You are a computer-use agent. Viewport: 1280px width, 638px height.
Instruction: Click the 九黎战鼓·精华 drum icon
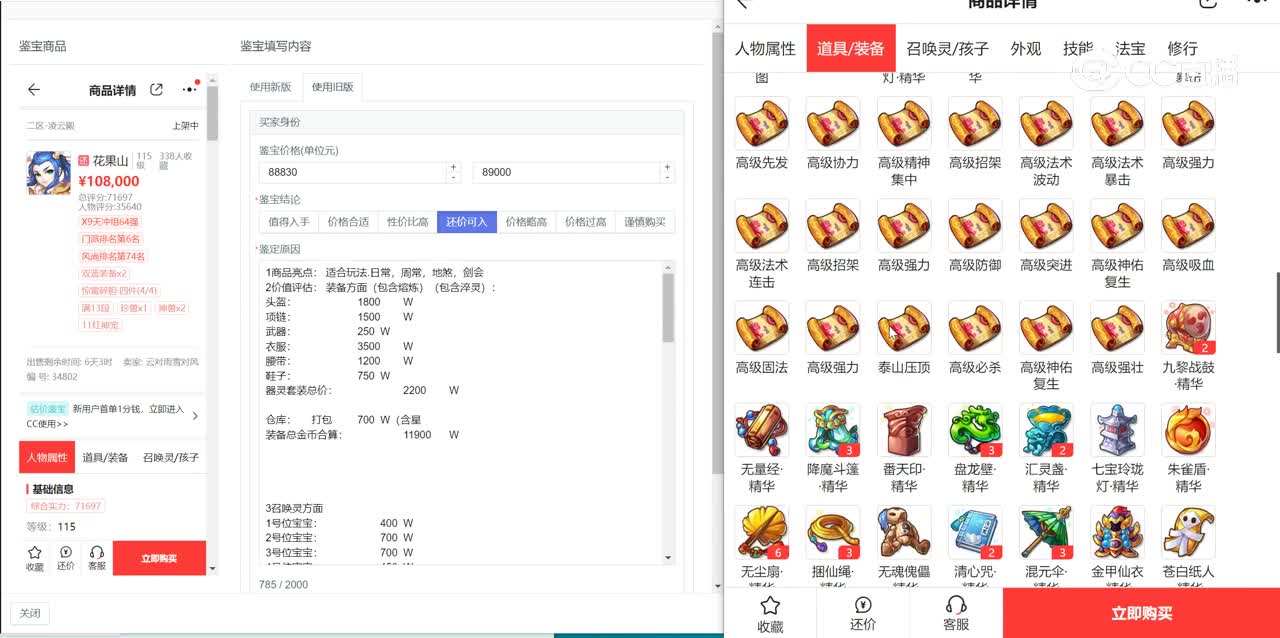tap(1188, 328)
